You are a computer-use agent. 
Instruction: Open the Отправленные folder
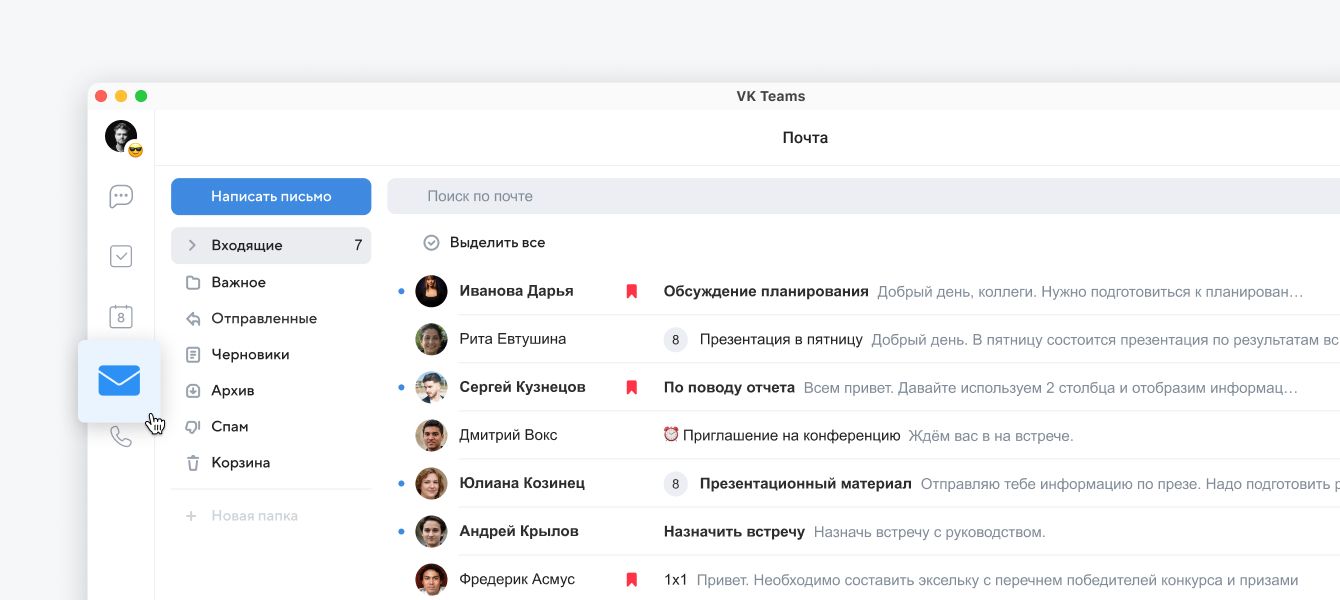coord(263,318)
